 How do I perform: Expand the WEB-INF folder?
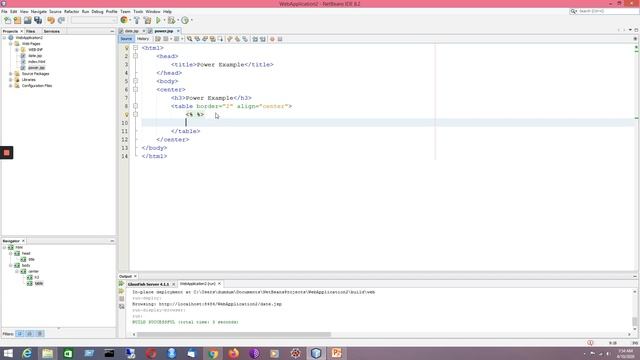pos(17,50)
